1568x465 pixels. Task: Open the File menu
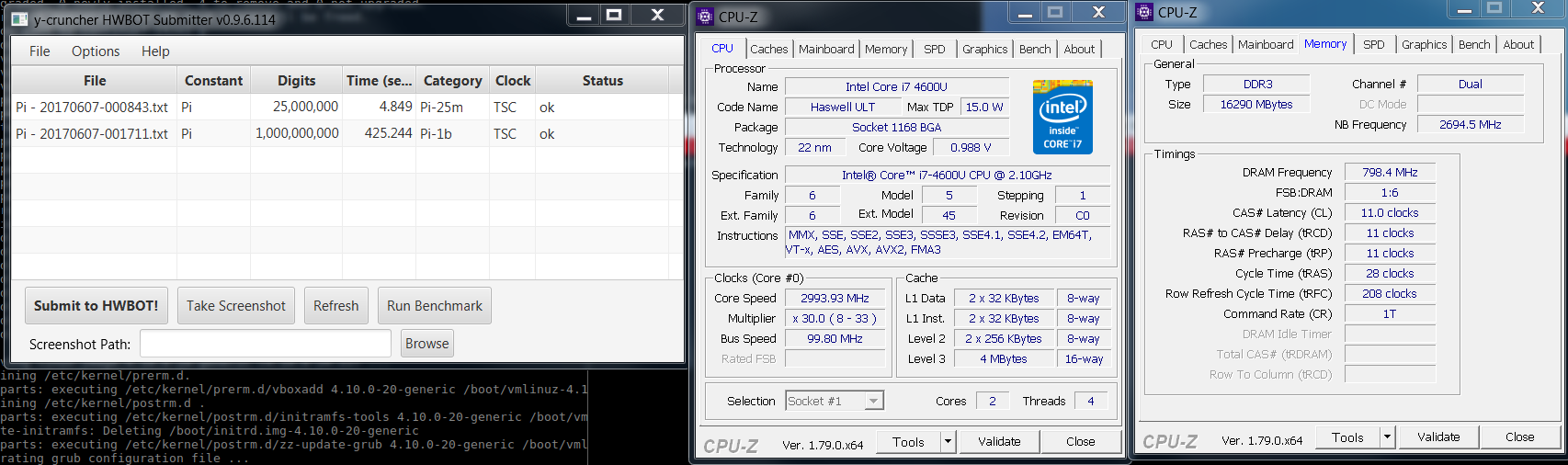tap(40, 51)
